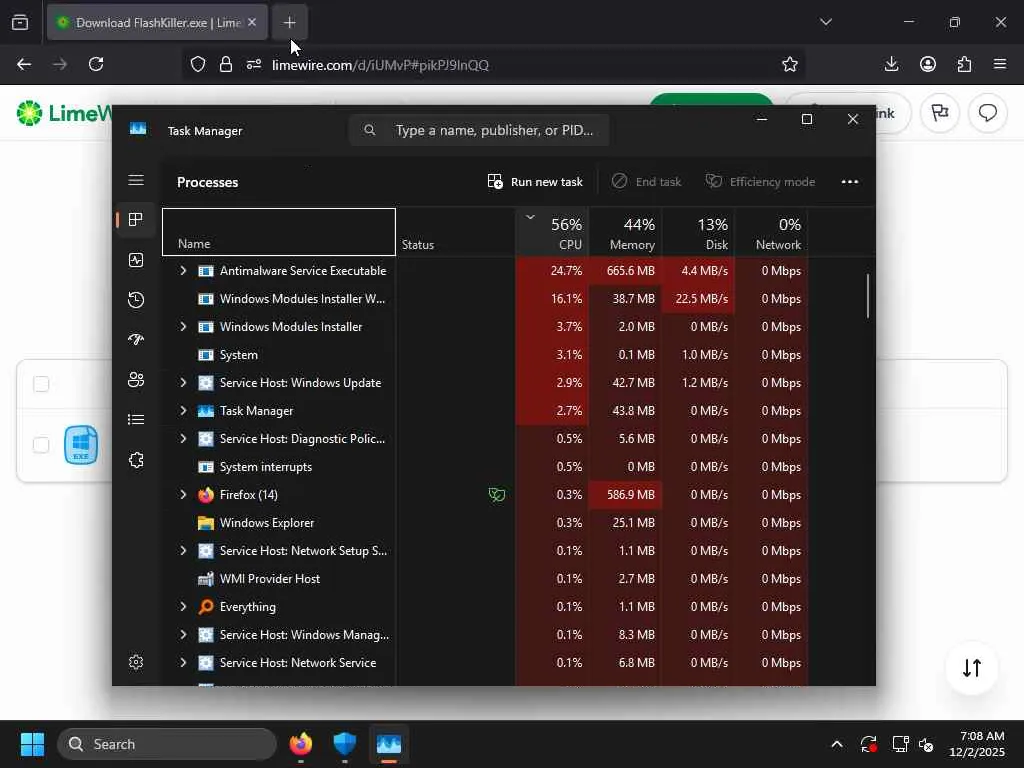The image size is (1024, 768).
Task: Expand Windows Modules Installer row
Action: point(183,327)
